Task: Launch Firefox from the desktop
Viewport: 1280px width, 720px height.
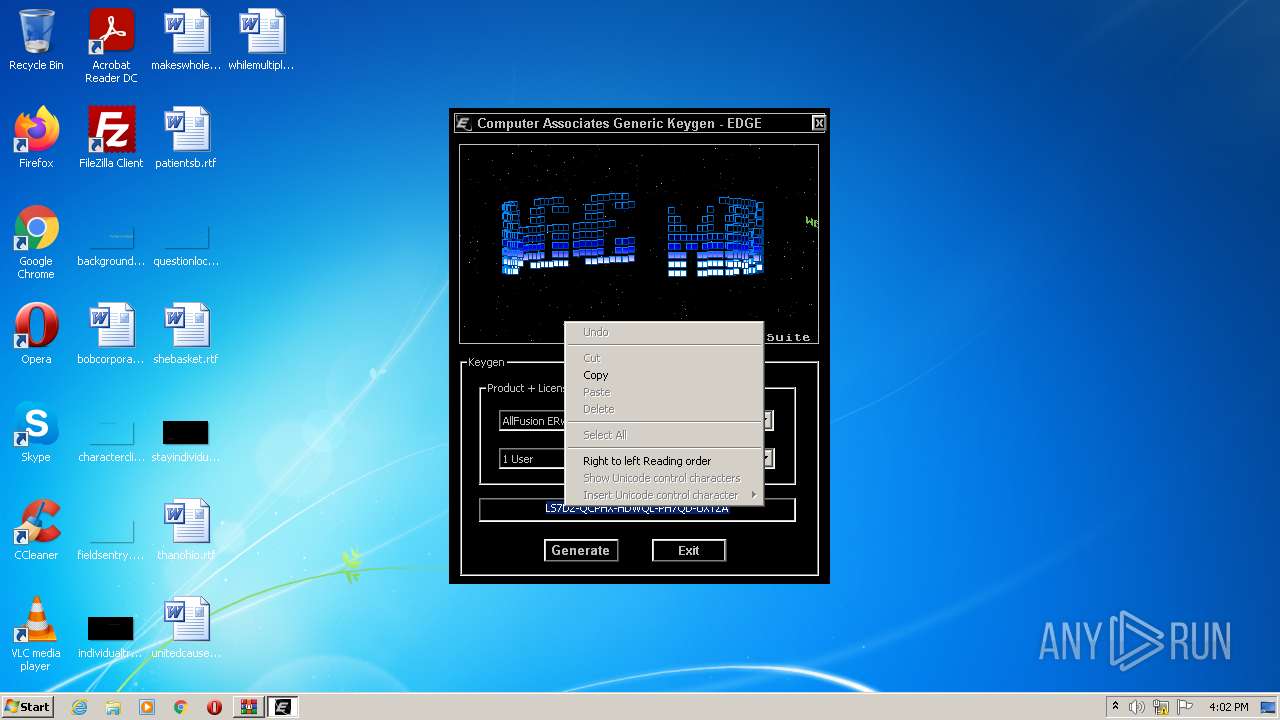Action: (x=36, y=138)
